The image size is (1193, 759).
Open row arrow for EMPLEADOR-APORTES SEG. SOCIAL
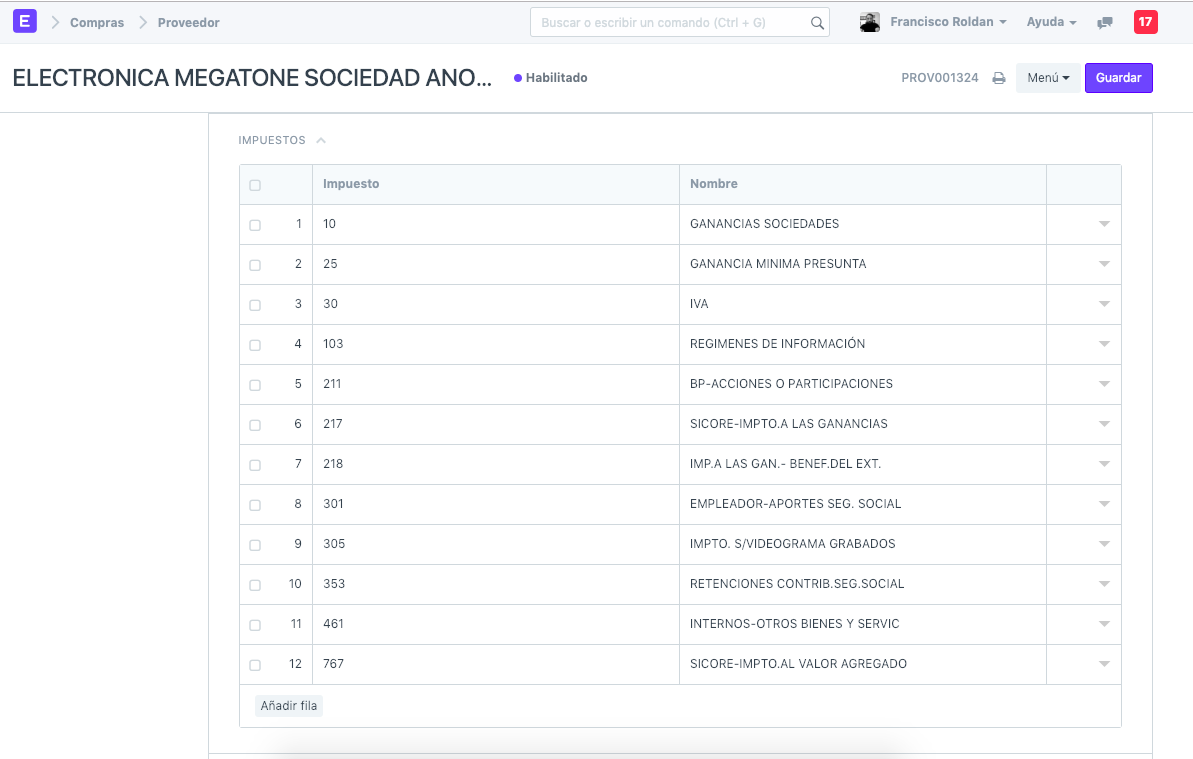point(1104,503)
